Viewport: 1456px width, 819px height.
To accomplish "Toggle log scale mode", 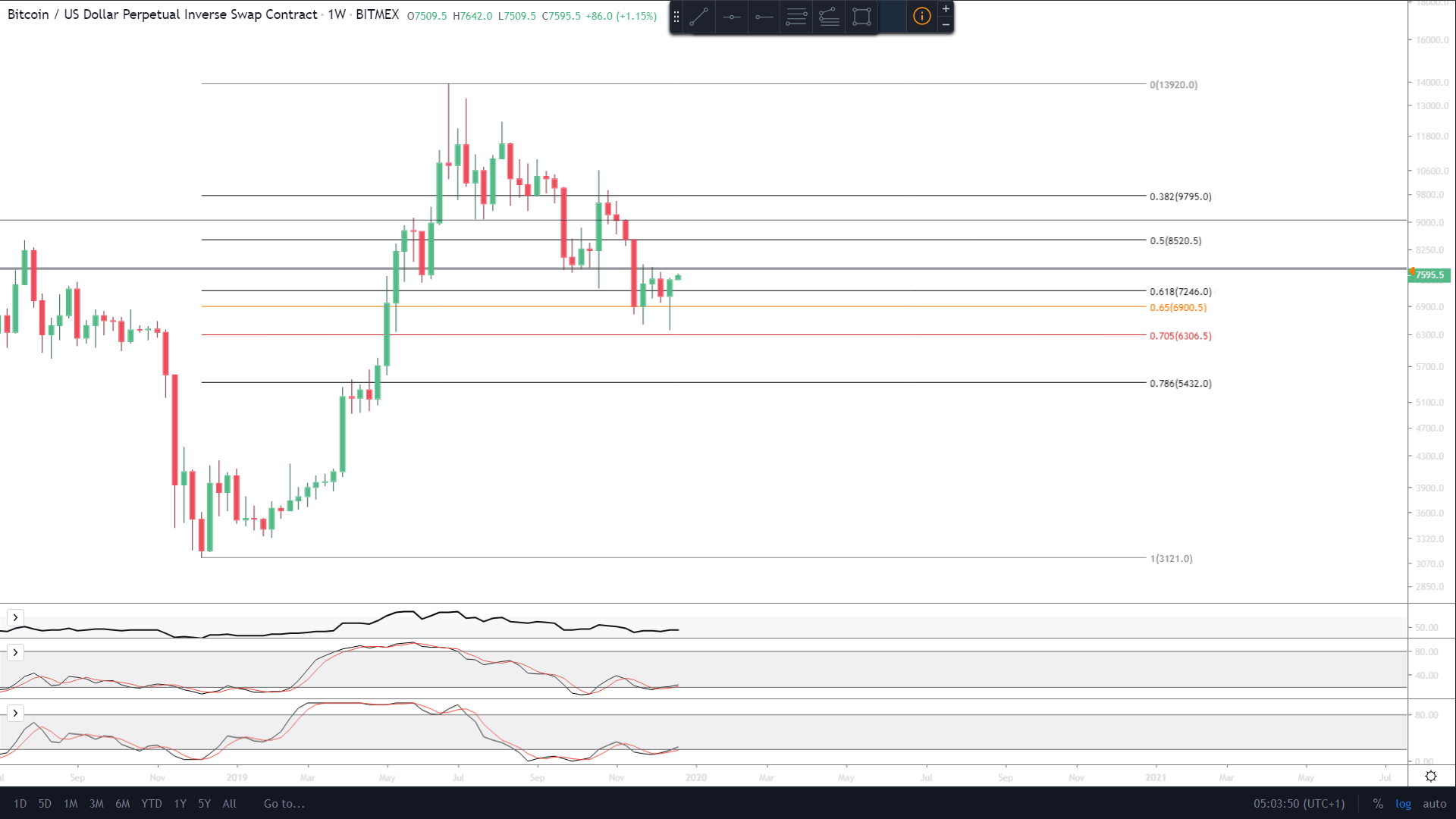I will 1403,804.
